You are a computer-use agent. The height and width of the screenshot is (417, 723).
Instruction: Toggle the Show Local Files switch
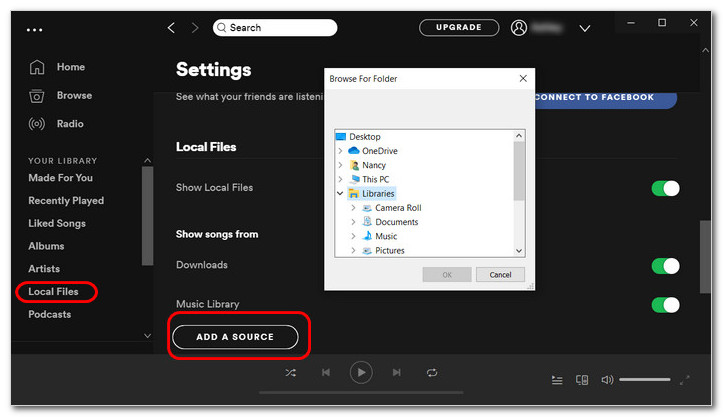tap(665, 188)
